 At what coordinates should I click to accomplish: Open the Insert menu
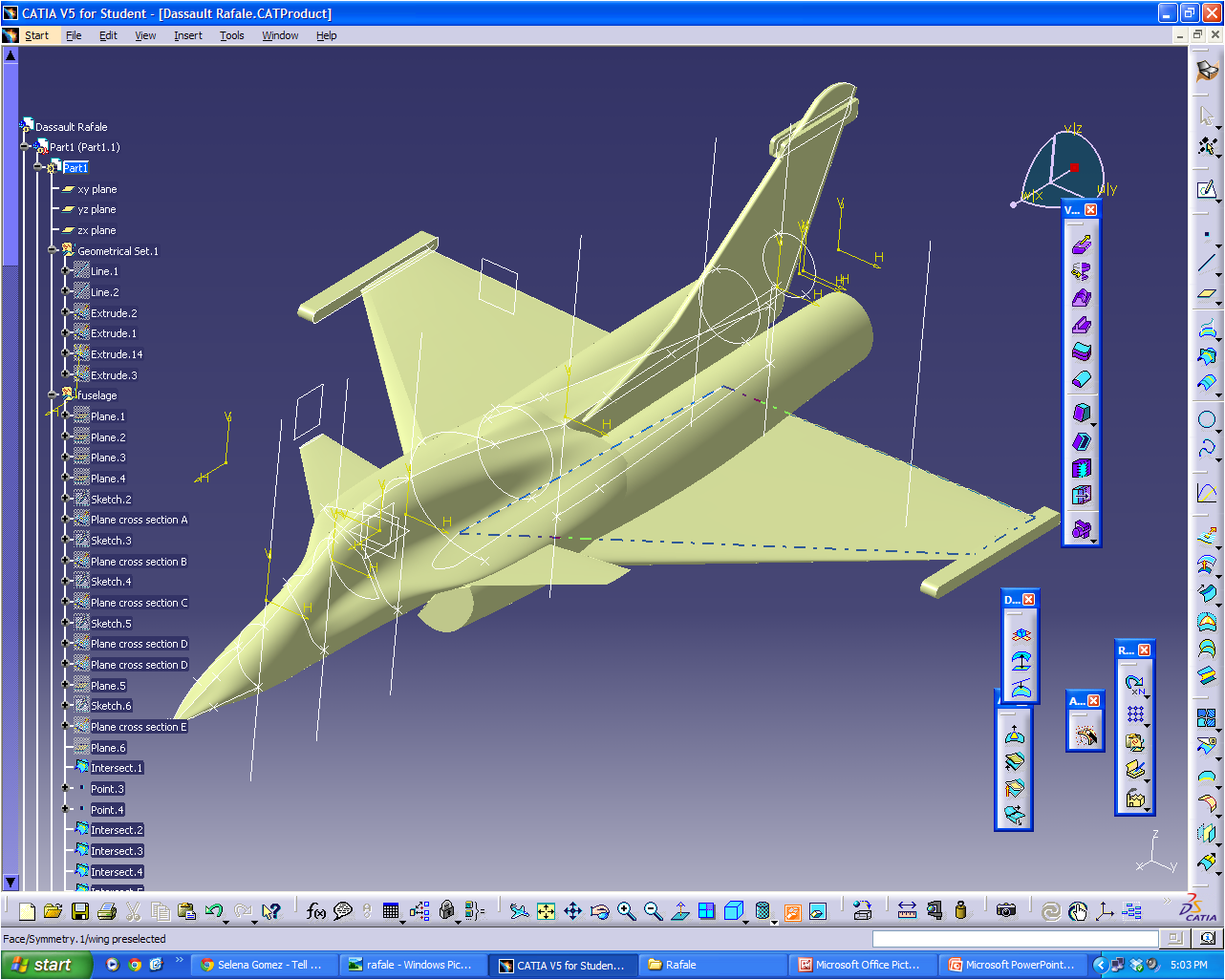(x=187, y=35)
